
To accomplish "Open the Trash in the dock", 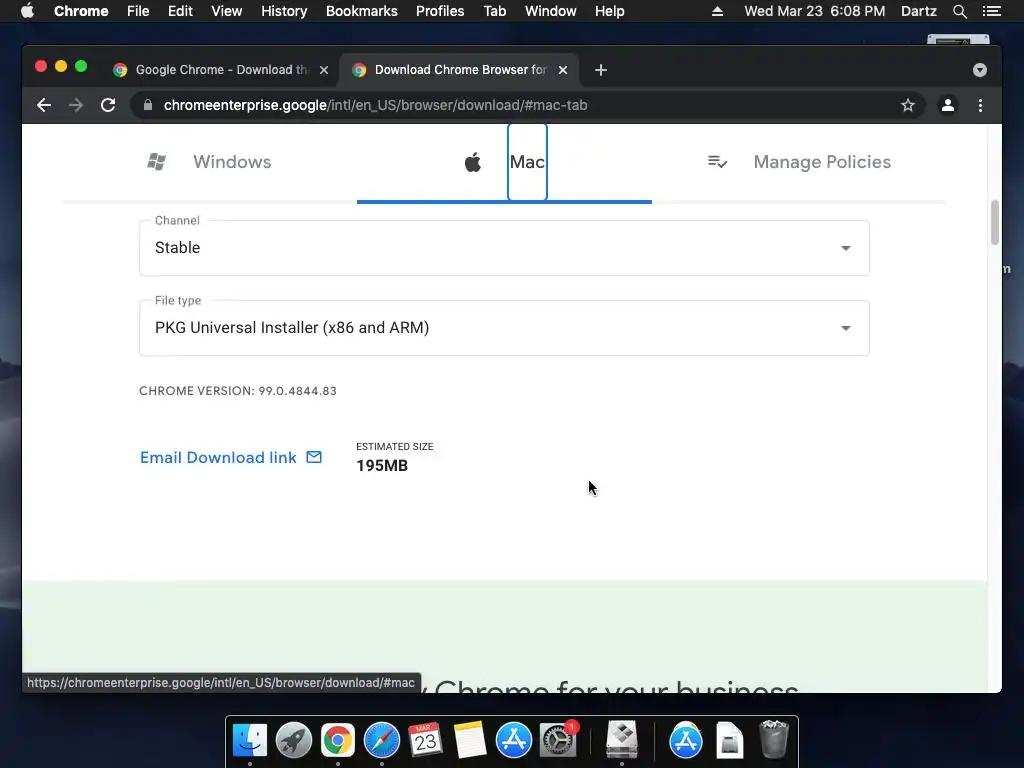I will click(774, 739).
